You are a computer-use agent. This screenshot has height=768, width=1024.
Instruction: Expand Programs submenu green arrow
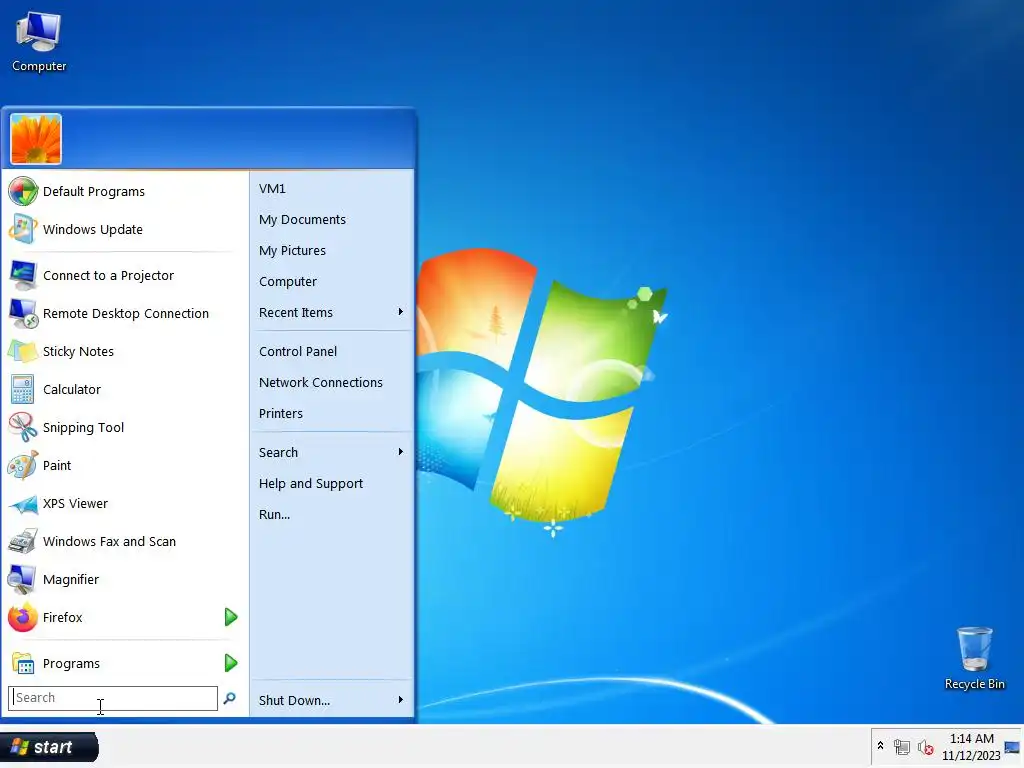[231, 664]
